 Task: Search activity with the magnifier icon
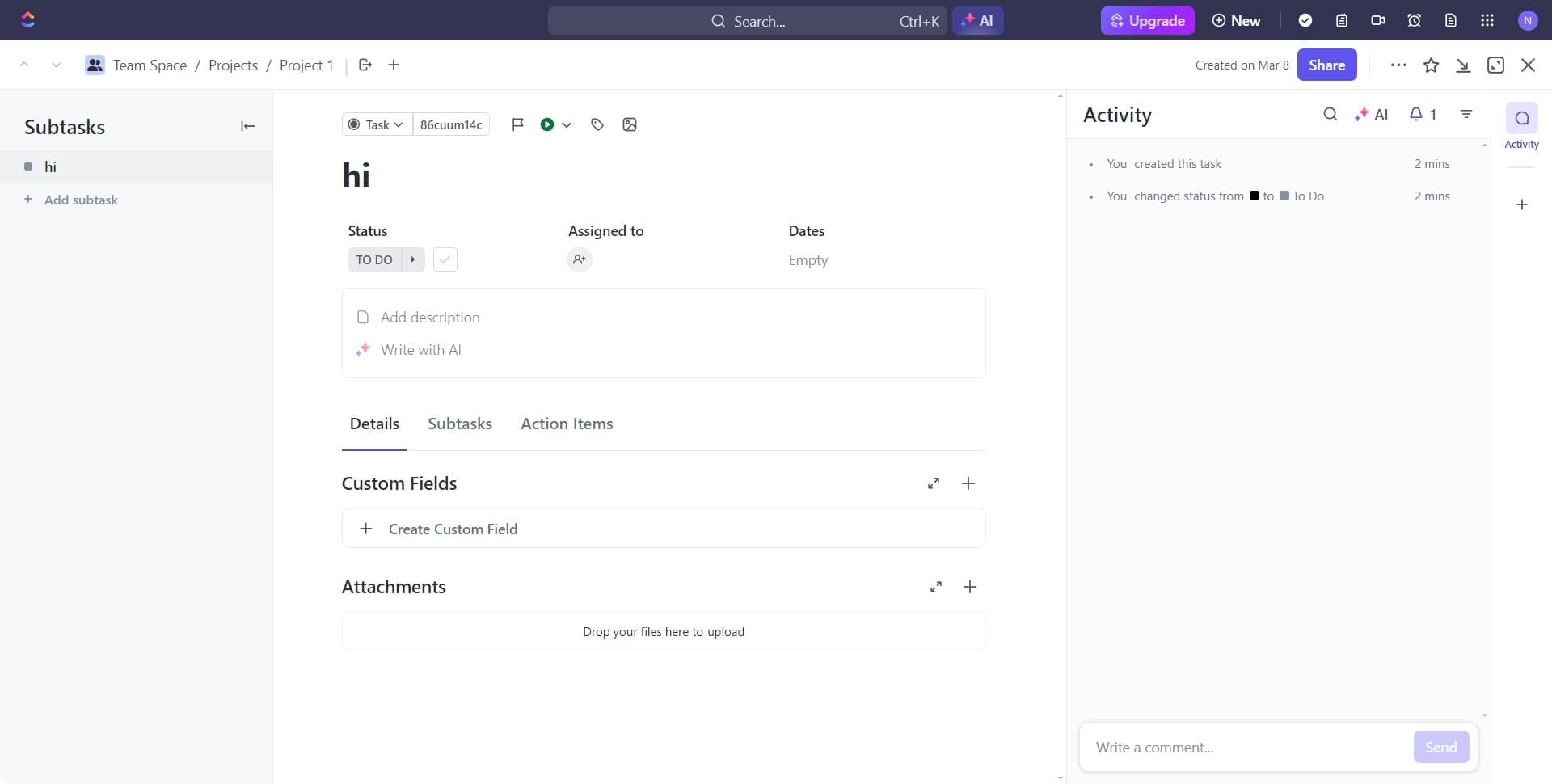pos(1330,115)
